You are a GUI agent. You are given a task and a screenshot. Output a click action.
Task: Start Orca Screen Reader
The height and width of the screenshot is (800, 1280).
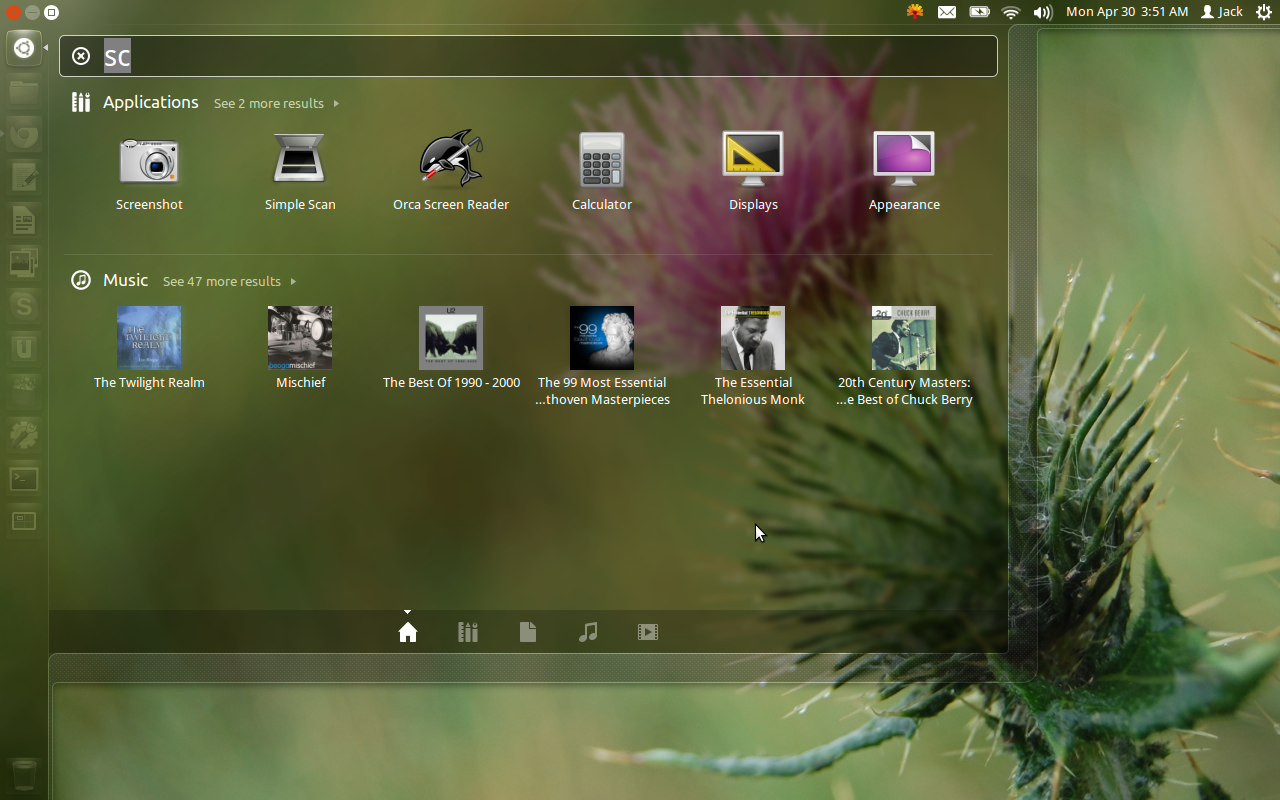[x=451, y=171]
